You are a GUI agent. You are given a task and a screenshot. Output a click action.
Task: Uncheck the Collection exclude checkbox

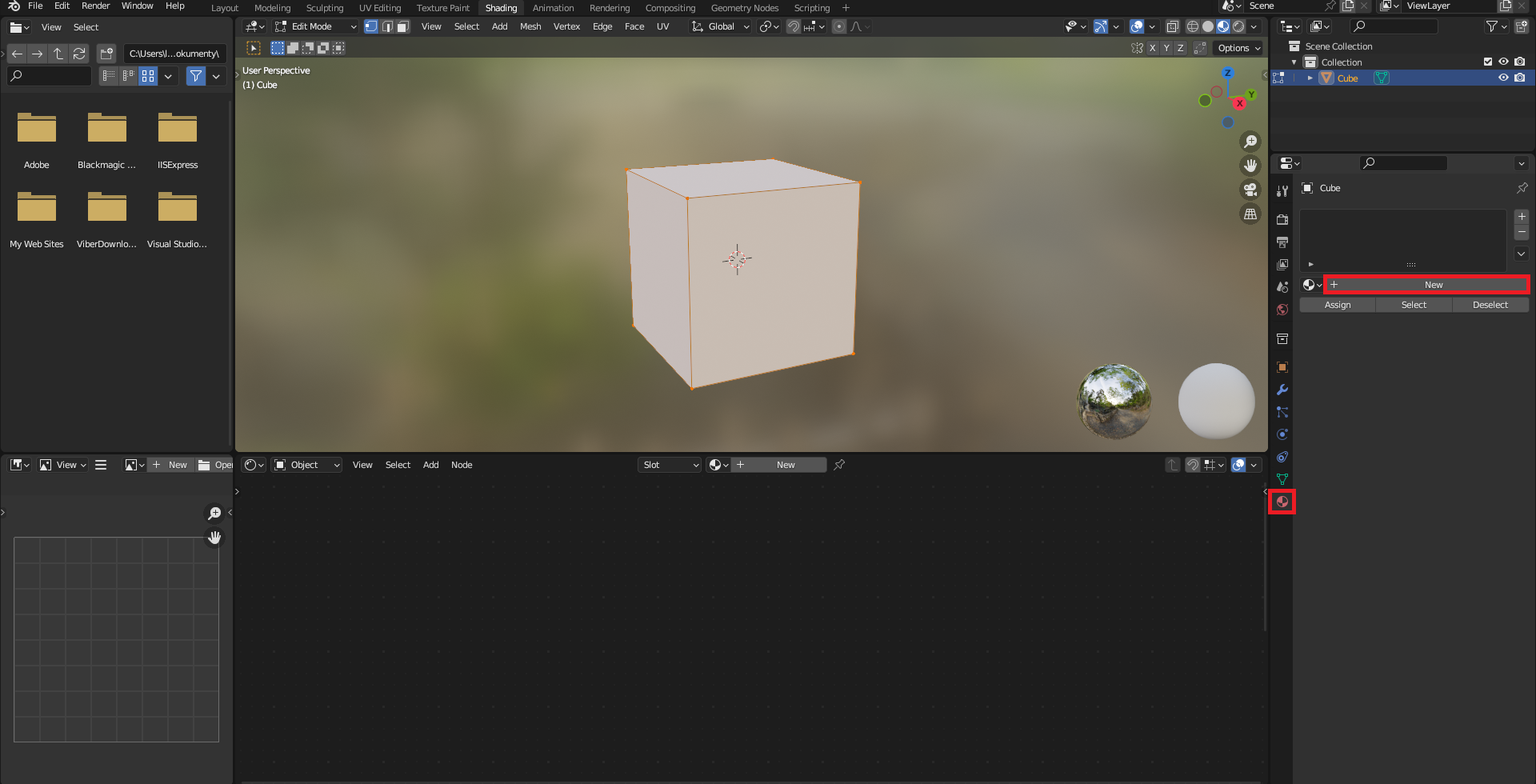click(x=1488, y=62)
